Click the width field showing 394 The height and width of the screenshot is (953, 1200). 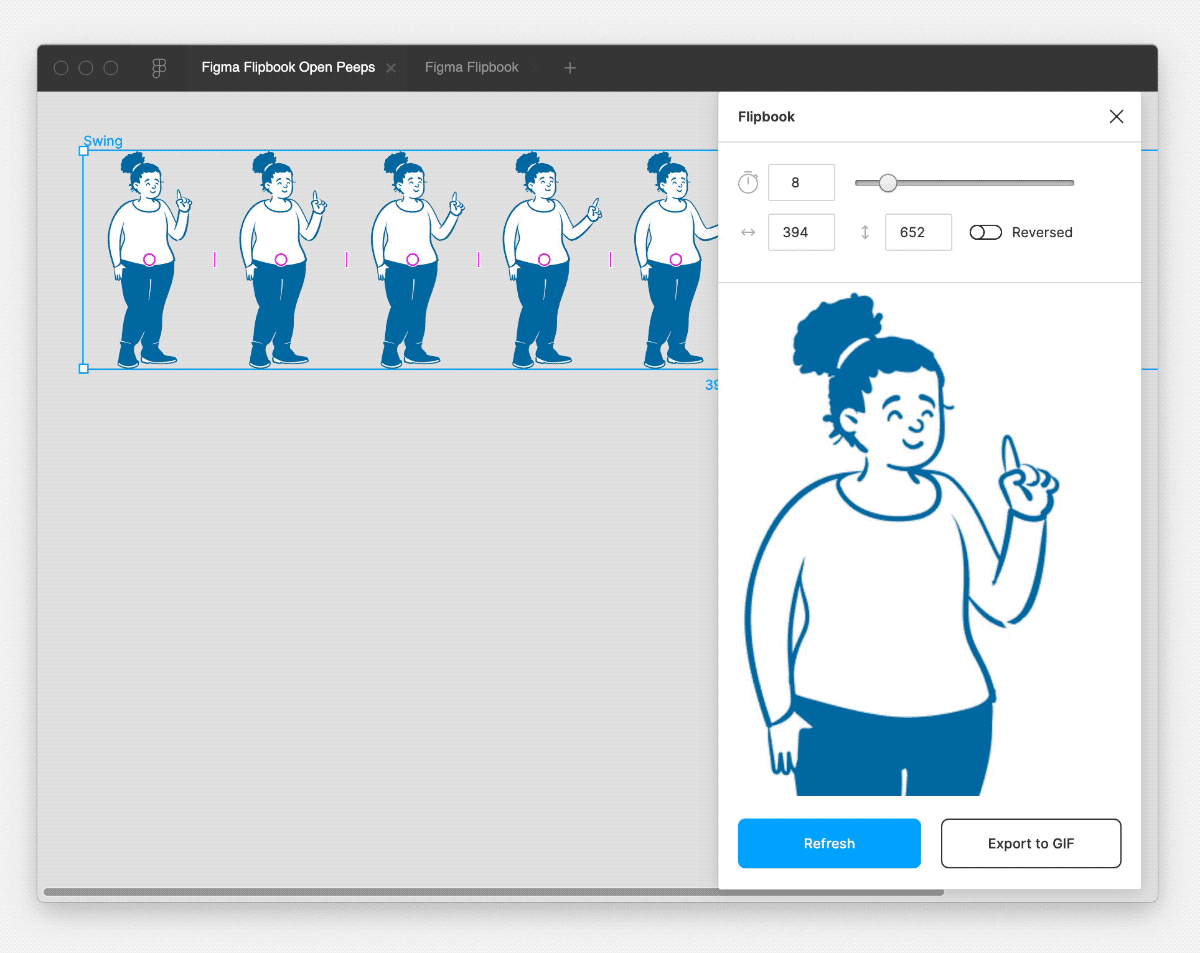coord(801,232)
